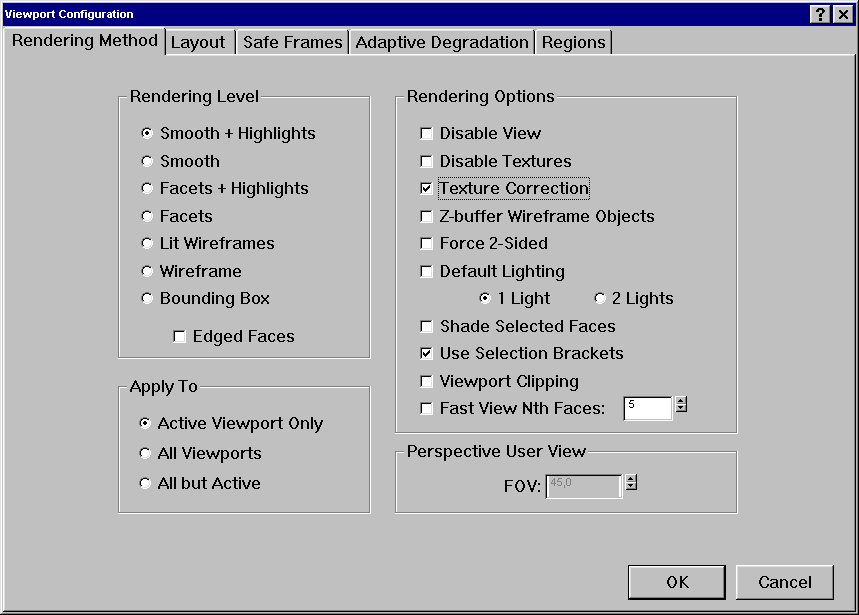The width and height of the screenshot is (859, 615).
Task: Toggle the Viewport Clipping checkbox
Action: 427,381
